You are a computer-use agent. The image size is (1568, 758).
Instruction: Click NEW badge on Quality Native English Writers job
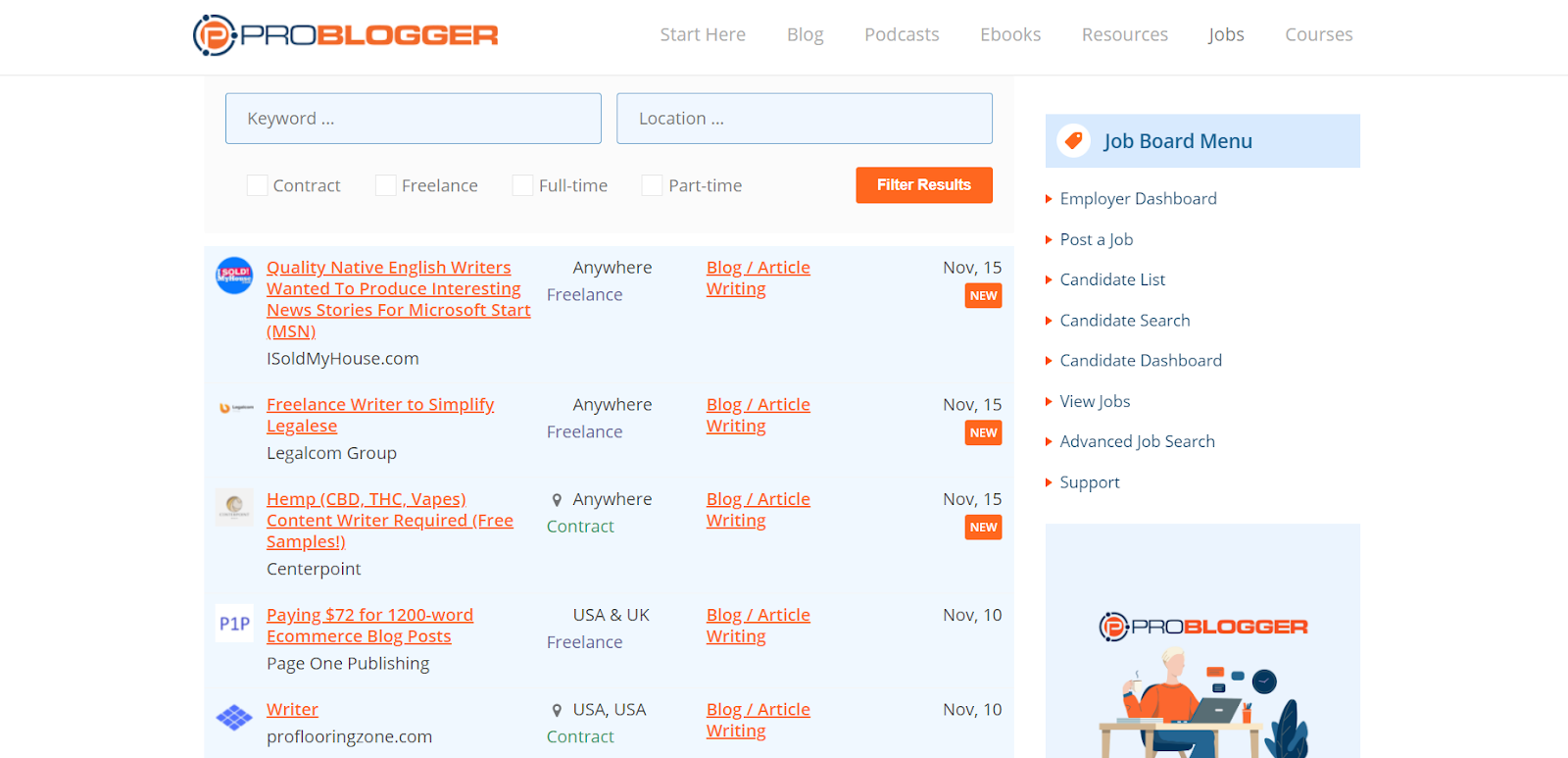(983, 296)
